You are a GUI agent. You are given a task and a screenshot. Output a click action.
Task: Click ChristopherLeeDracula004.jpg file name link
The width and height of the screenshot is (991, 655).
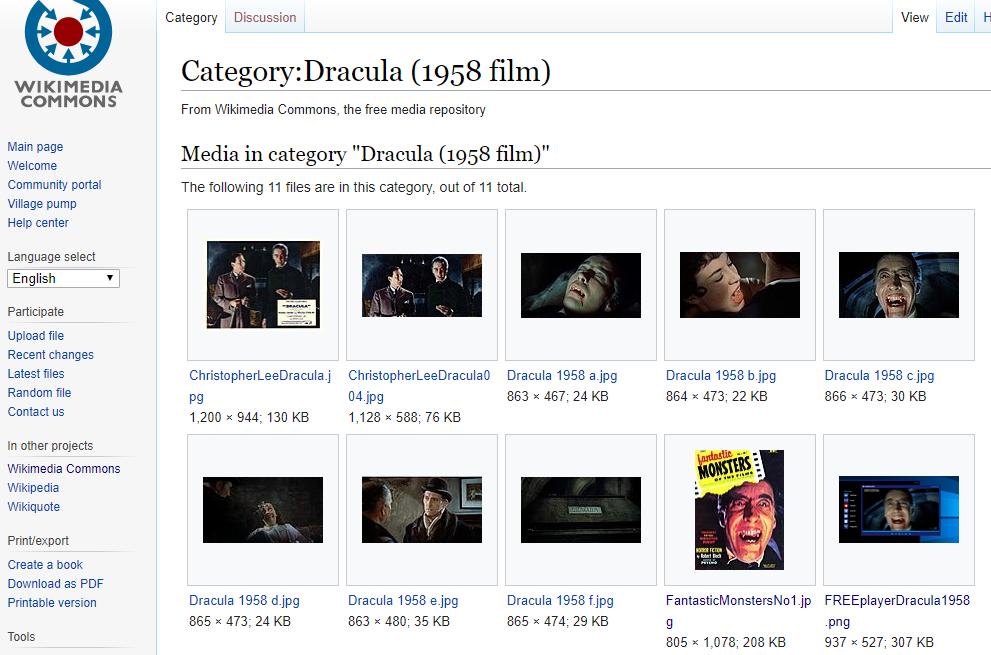pyautogui.click(x=419, y=386)
